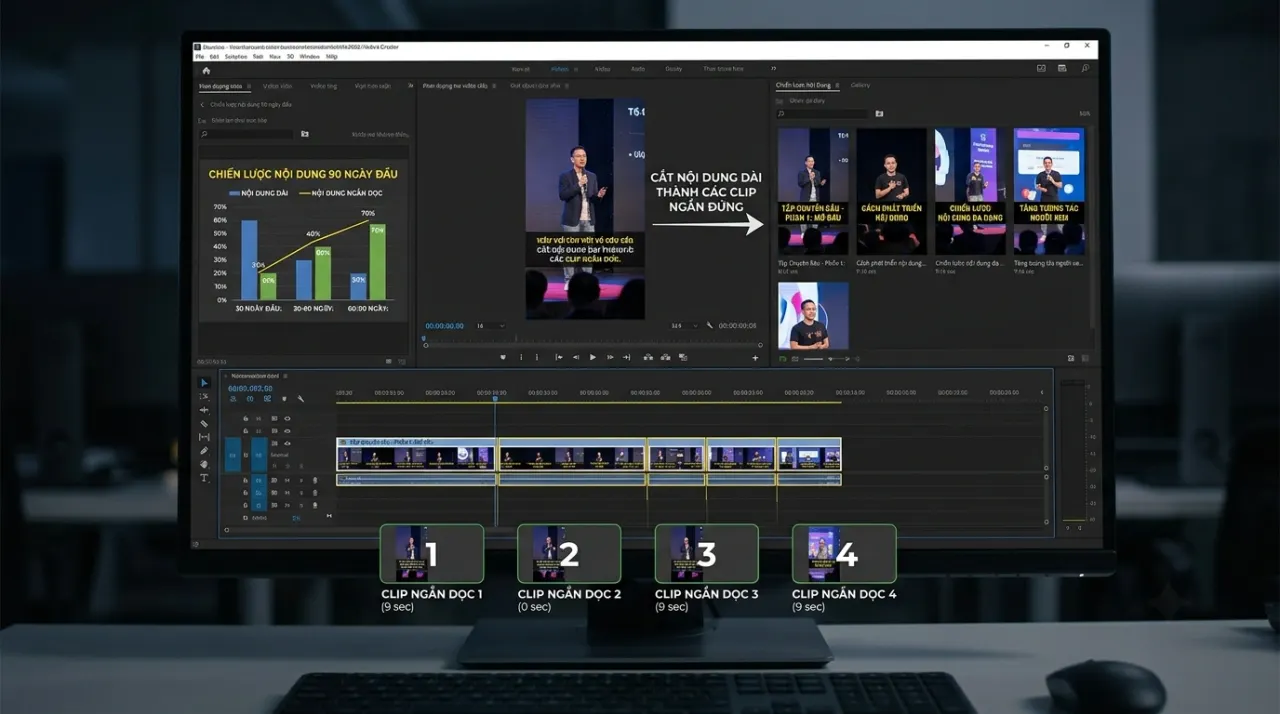
Task: Toggle voice-over mic on second audio track
Action: (315, 493)
